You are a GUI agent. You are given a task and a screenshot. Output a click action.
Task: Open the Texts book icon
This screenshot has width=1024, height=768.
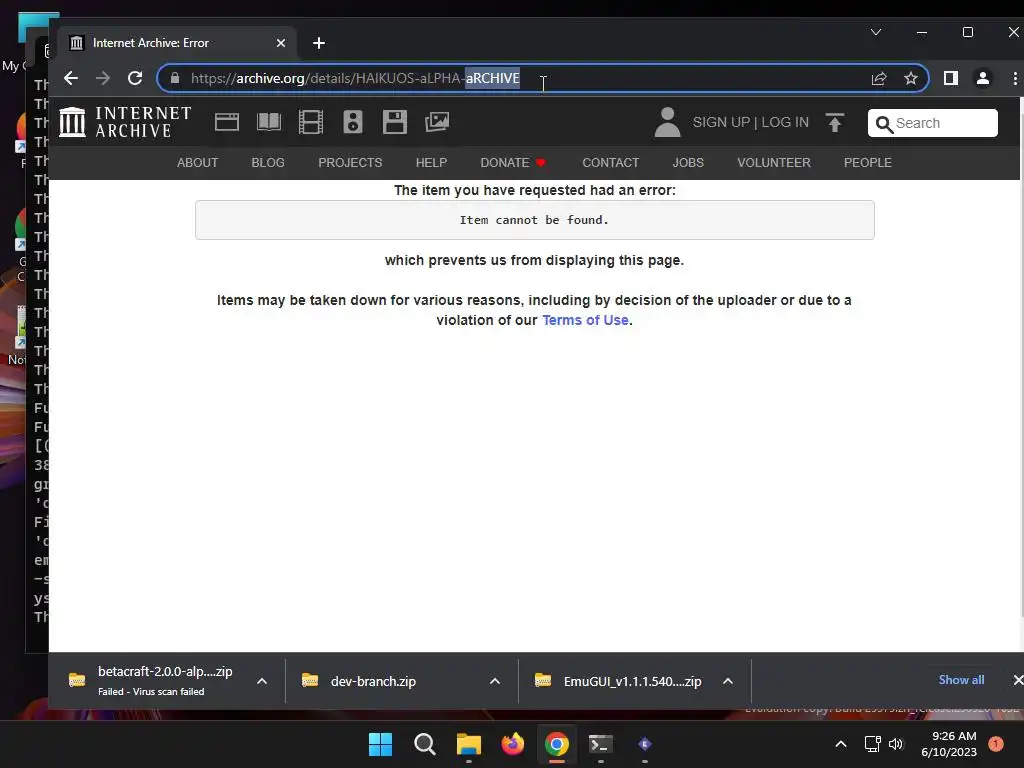269,122
